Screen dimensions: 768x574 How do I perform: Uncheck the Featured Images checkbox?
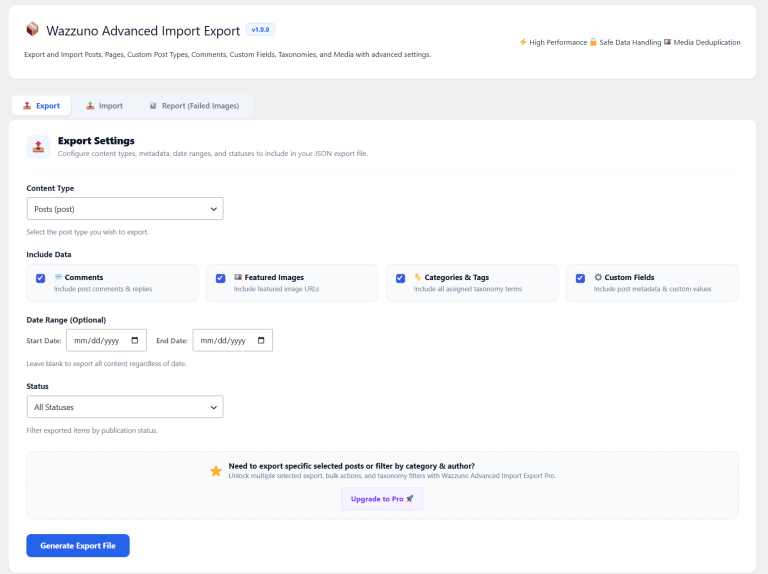tap(220, 278)
